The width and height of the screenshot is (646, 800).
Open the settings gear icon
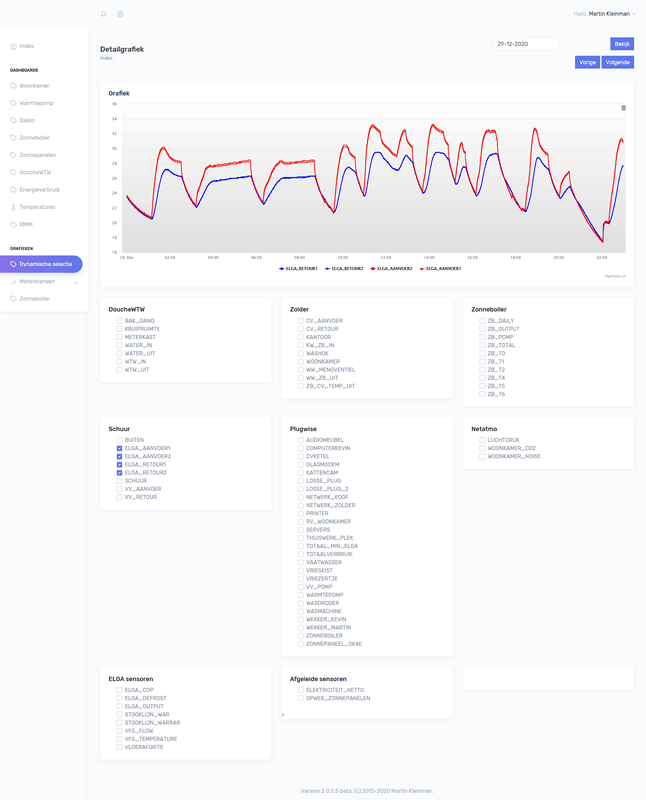[120, 14]
